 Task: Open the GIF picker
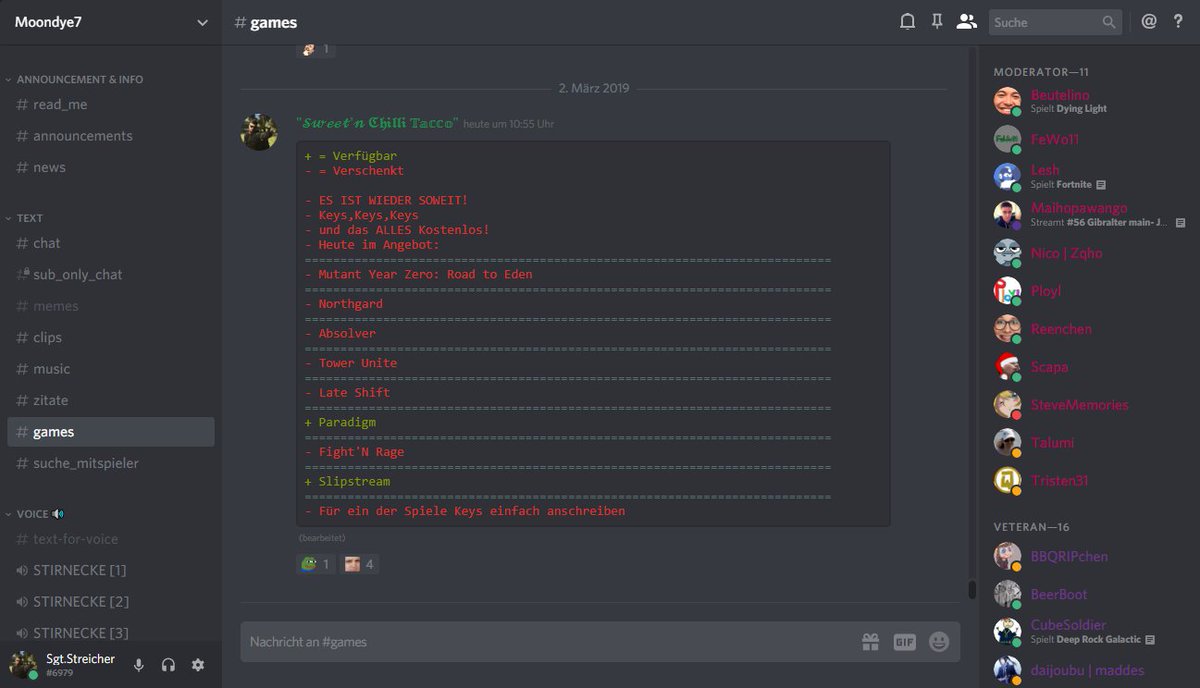point(904,642)
